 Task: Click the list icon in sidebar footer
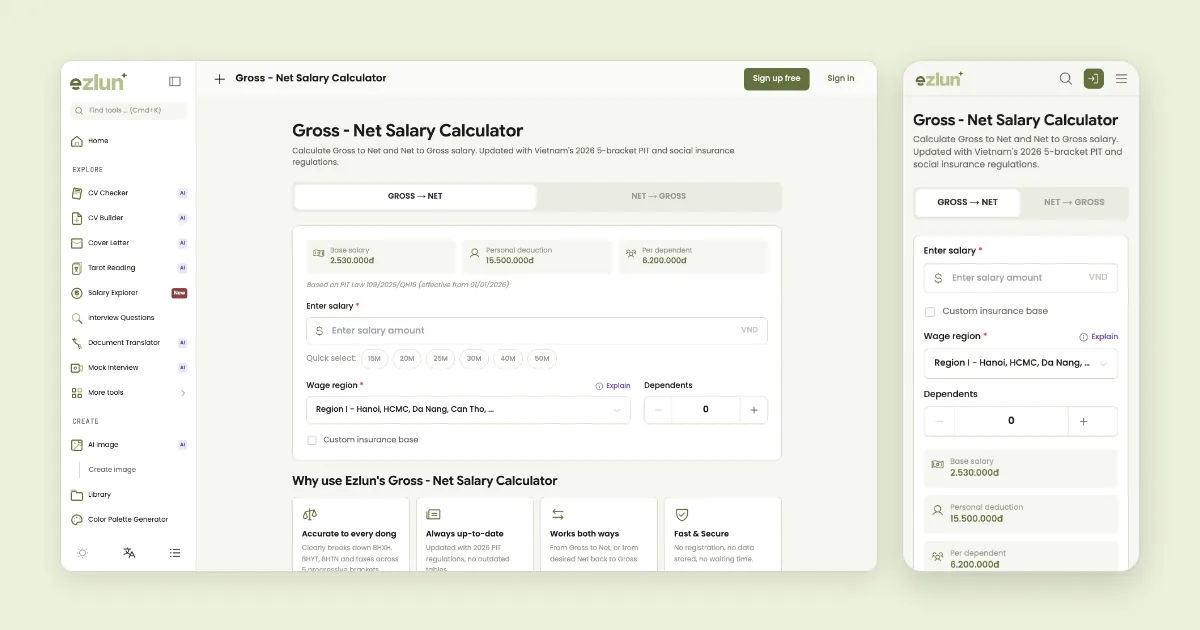(x=175, y=553)
